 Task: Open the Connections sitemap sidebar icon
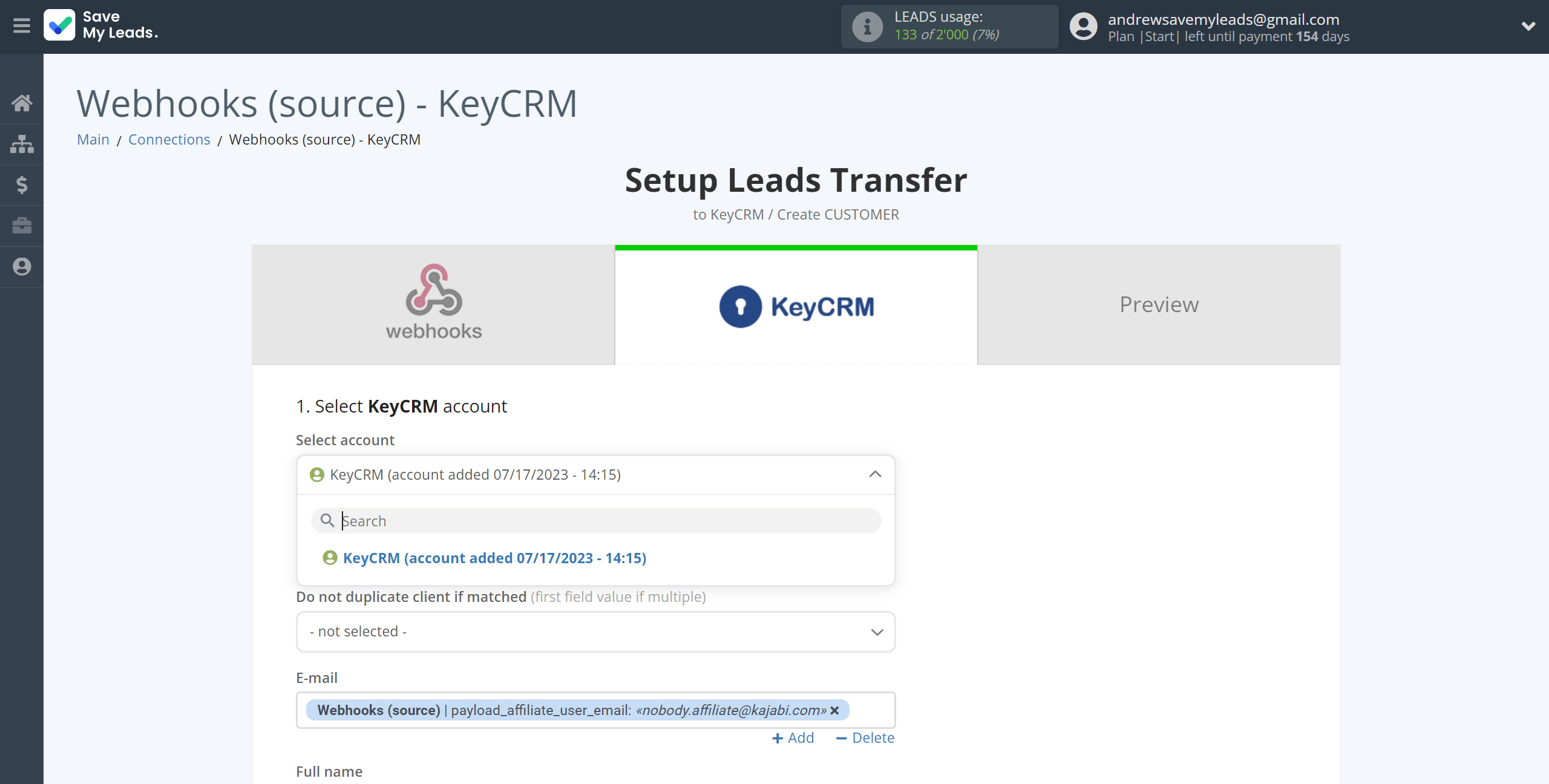22,144
